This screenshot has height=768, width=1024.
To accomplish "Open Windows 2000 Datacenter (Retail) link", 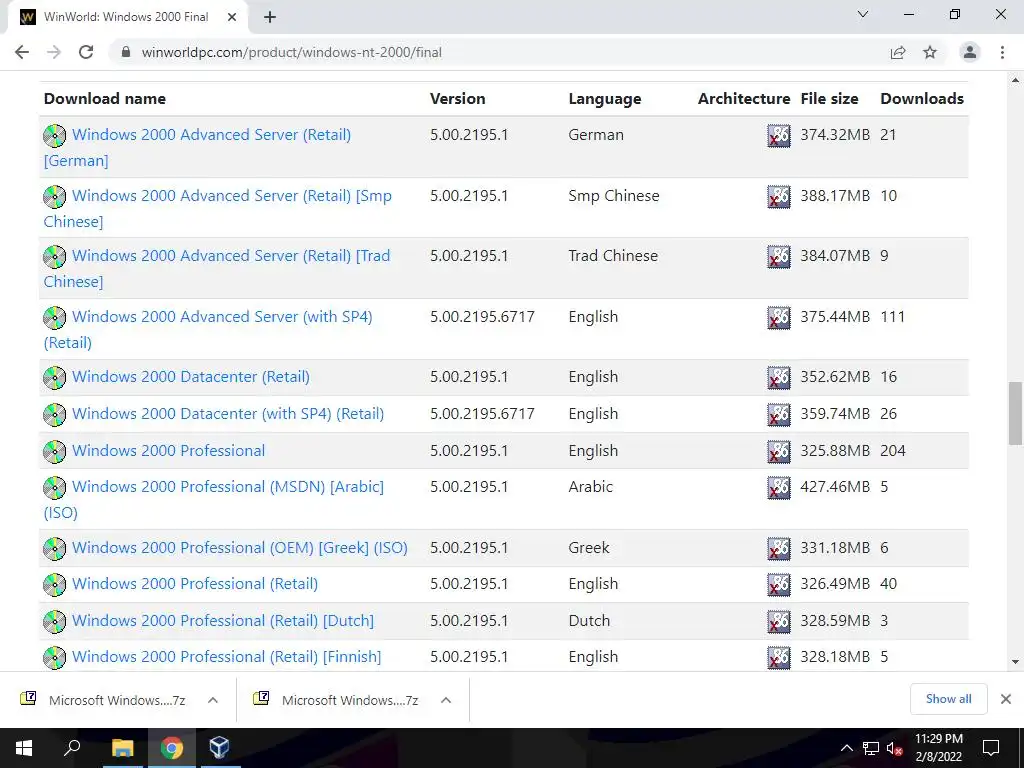I will (191, 377).
